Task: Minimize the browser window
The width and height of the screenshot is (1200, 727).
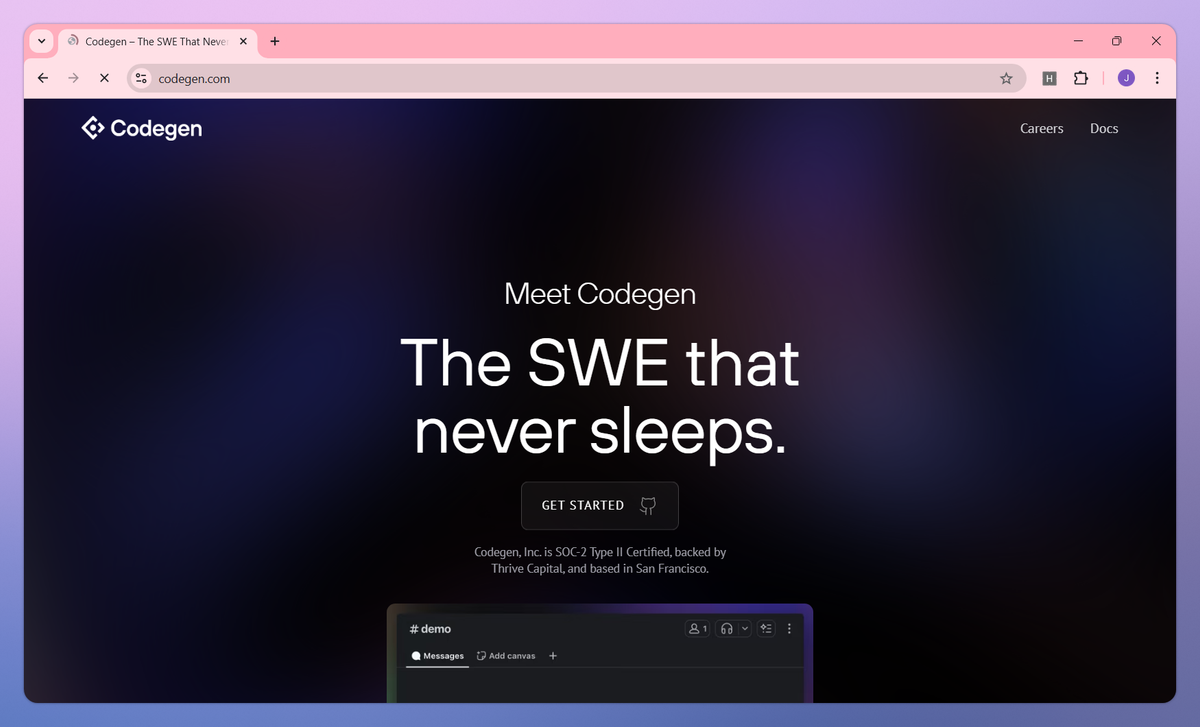Action: click(x=1079, y=41)
